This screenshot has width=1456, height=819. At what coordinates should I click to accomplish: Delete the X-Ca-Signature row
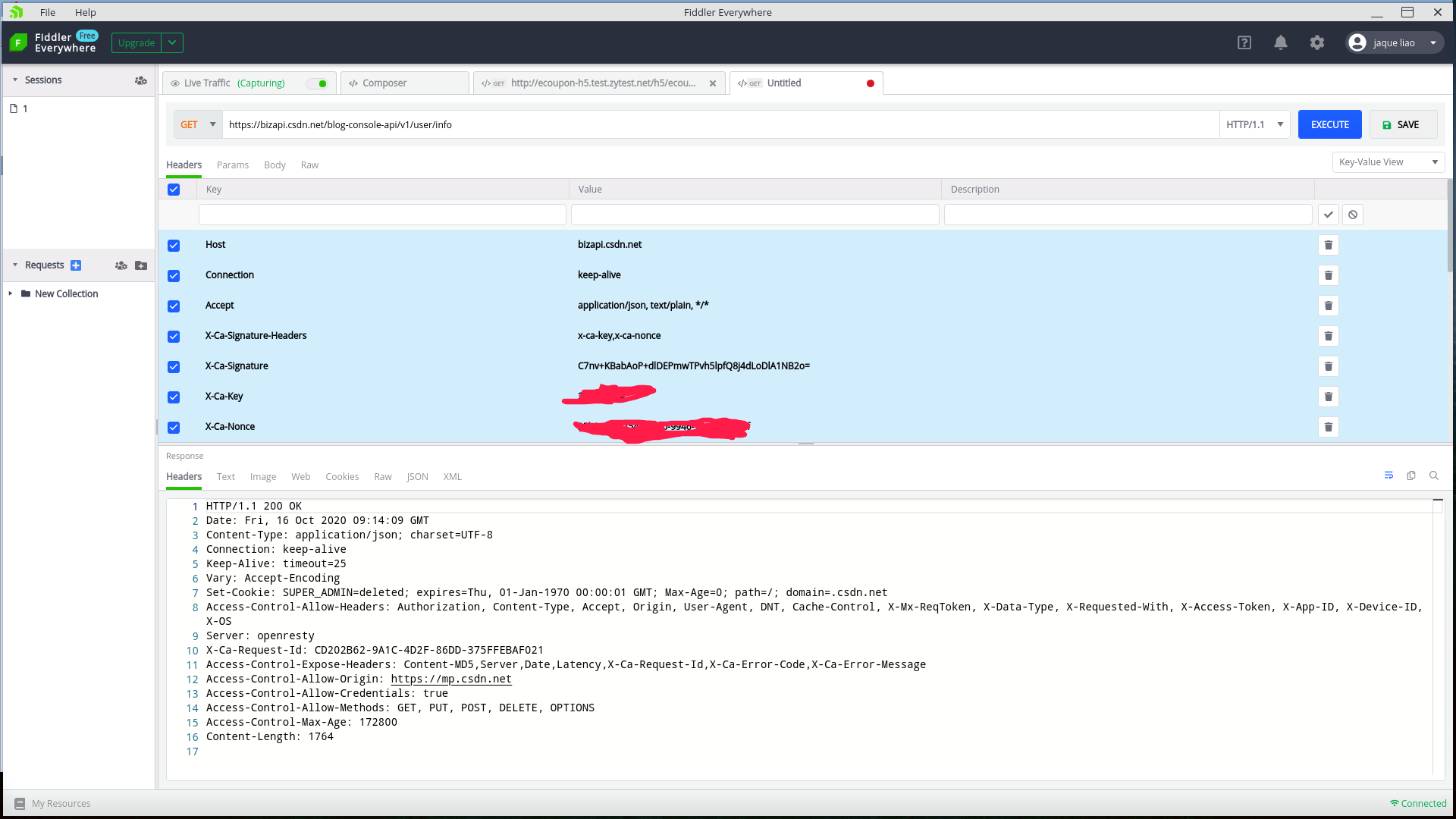(1329, 366)
